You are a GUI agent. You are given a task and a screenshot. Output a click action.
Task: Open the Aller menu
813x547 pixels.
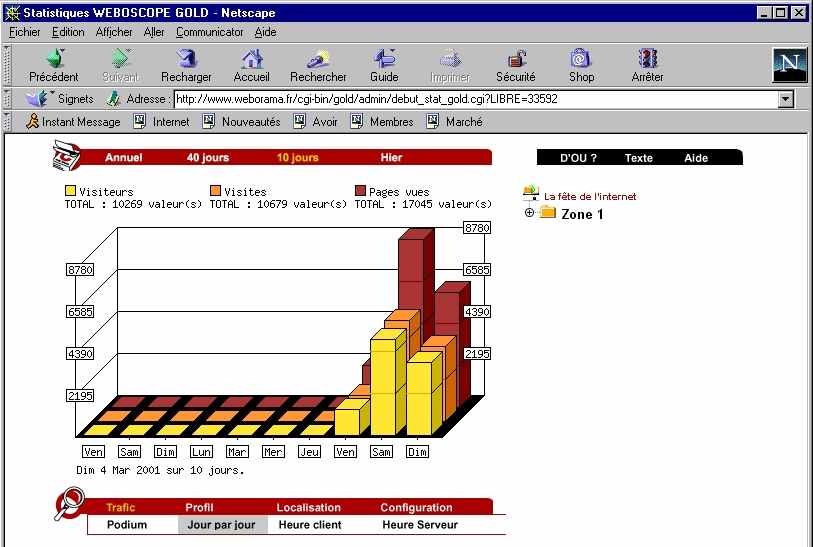click(x=154, y=32)
